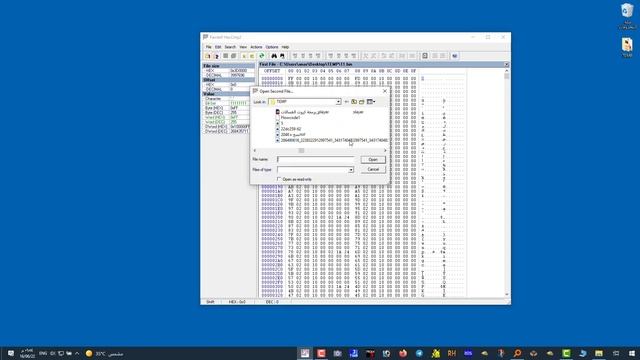Click the Windows Start button on taskbar
This screenshot has height=360, width=640.
point(632,353)
